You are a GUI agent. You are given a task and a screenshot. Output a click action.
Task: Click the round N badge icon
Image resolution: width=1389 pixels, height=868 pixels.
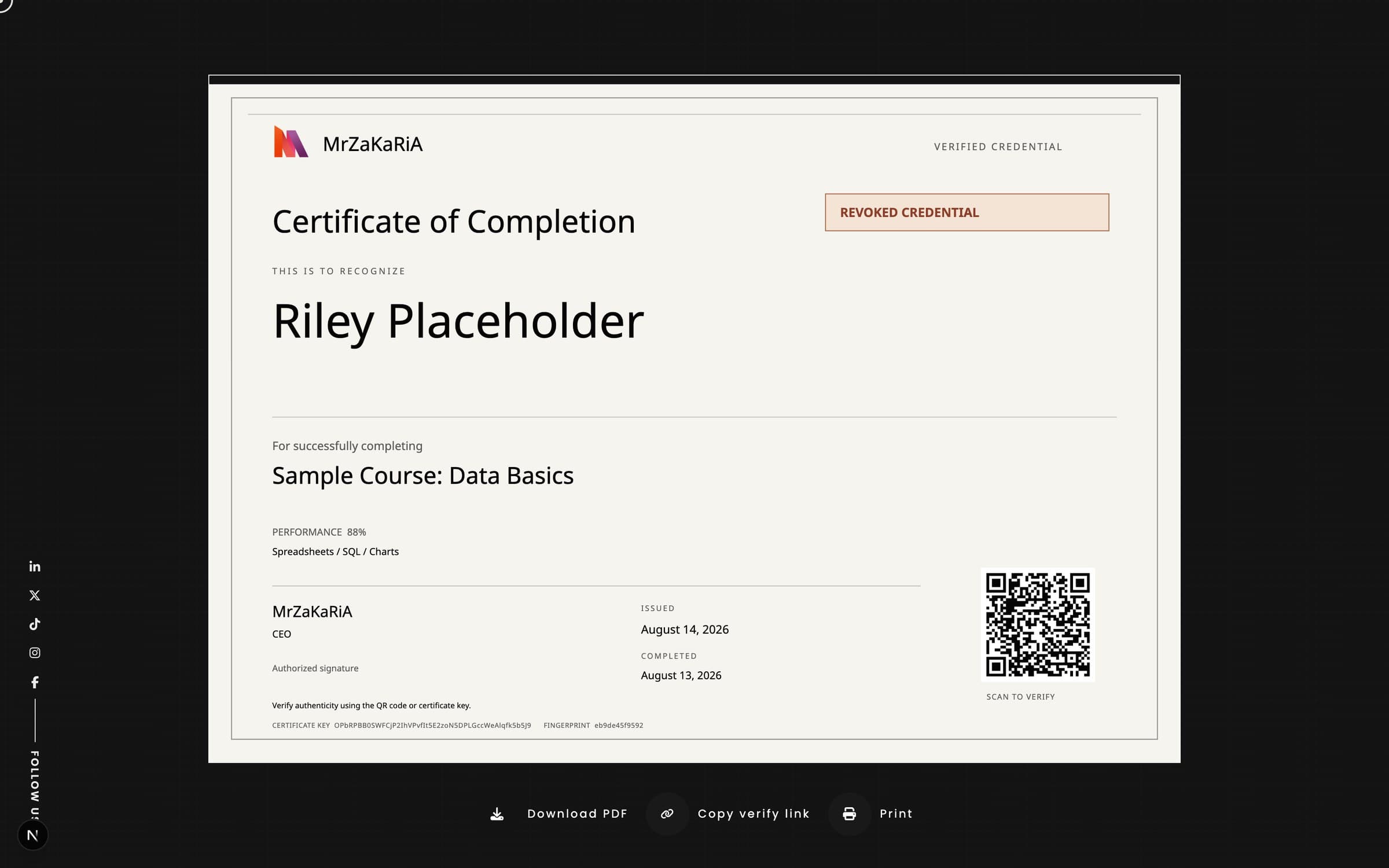pos(33,835)
